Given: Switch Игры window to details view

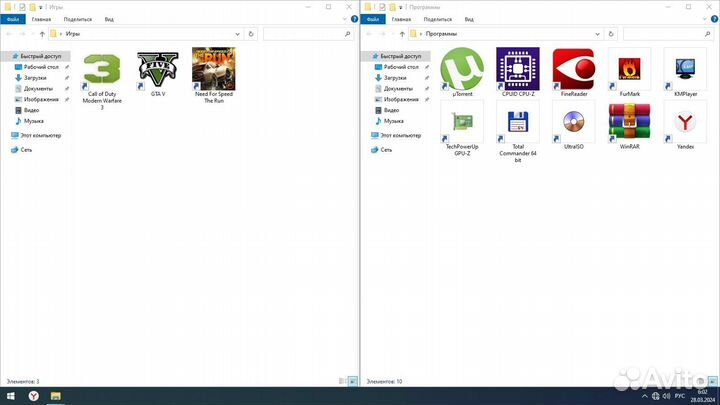Looking at the screenshot, I should pos(343,381).
